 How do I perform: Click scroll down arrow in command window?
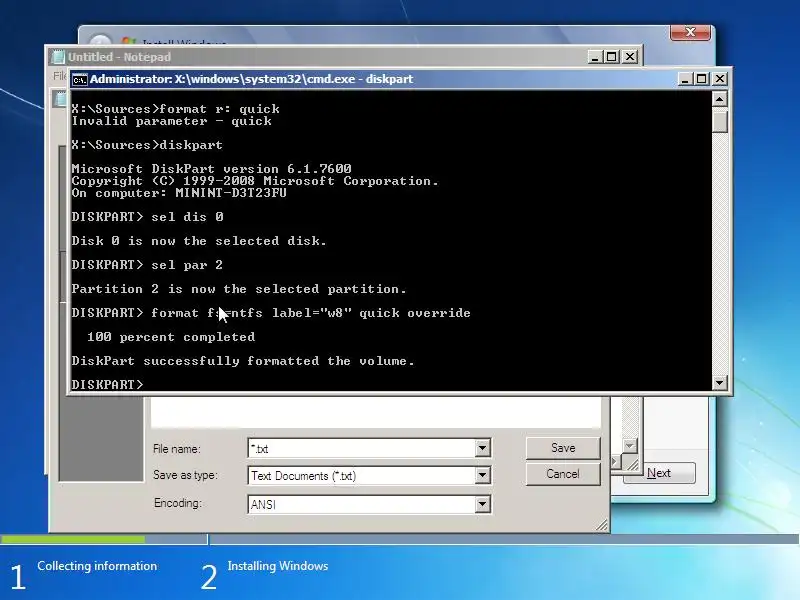point(719,383)
